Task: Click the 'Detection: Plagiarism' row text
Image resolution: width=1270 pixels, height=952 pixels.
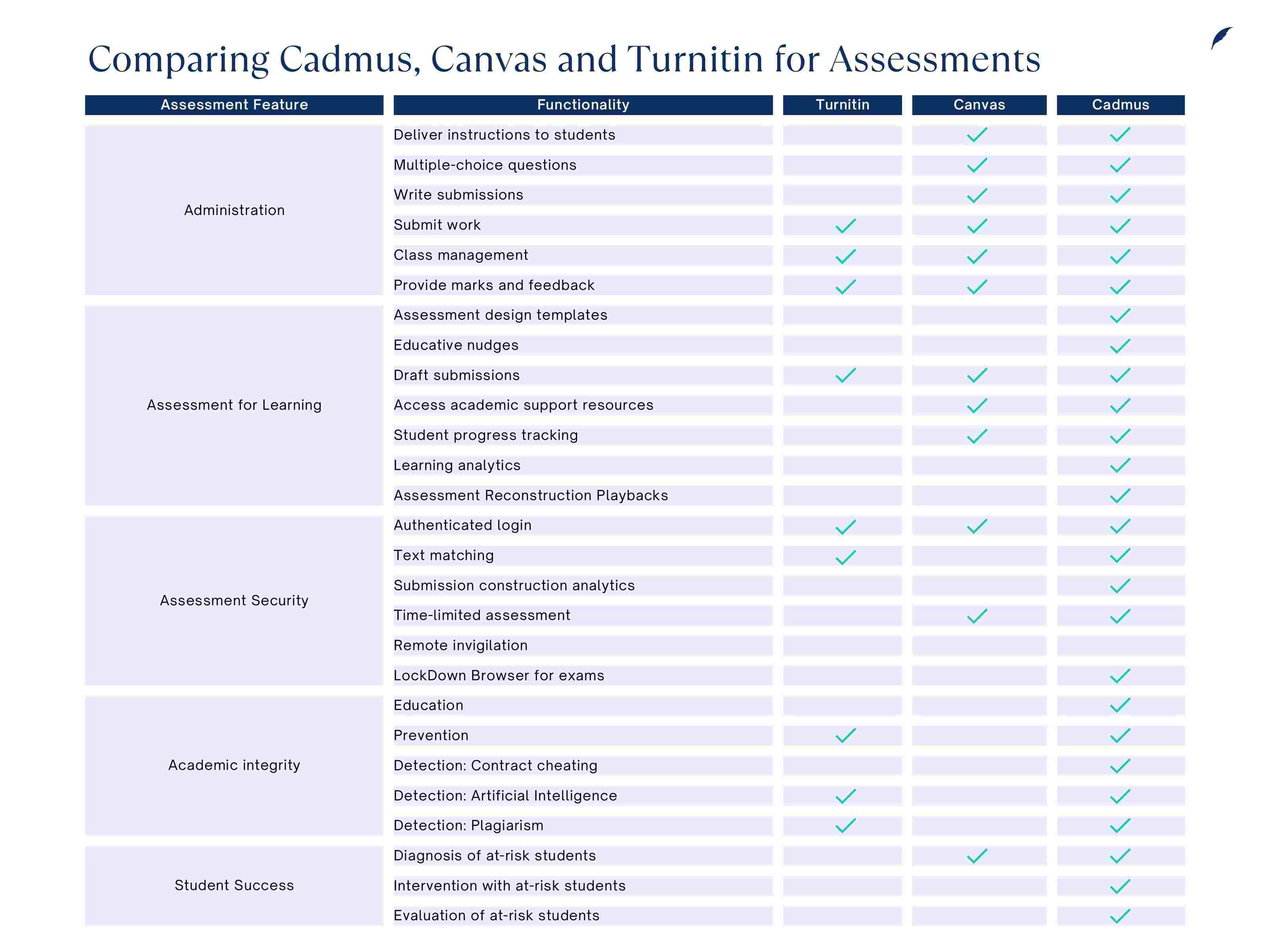Action: 468,826
